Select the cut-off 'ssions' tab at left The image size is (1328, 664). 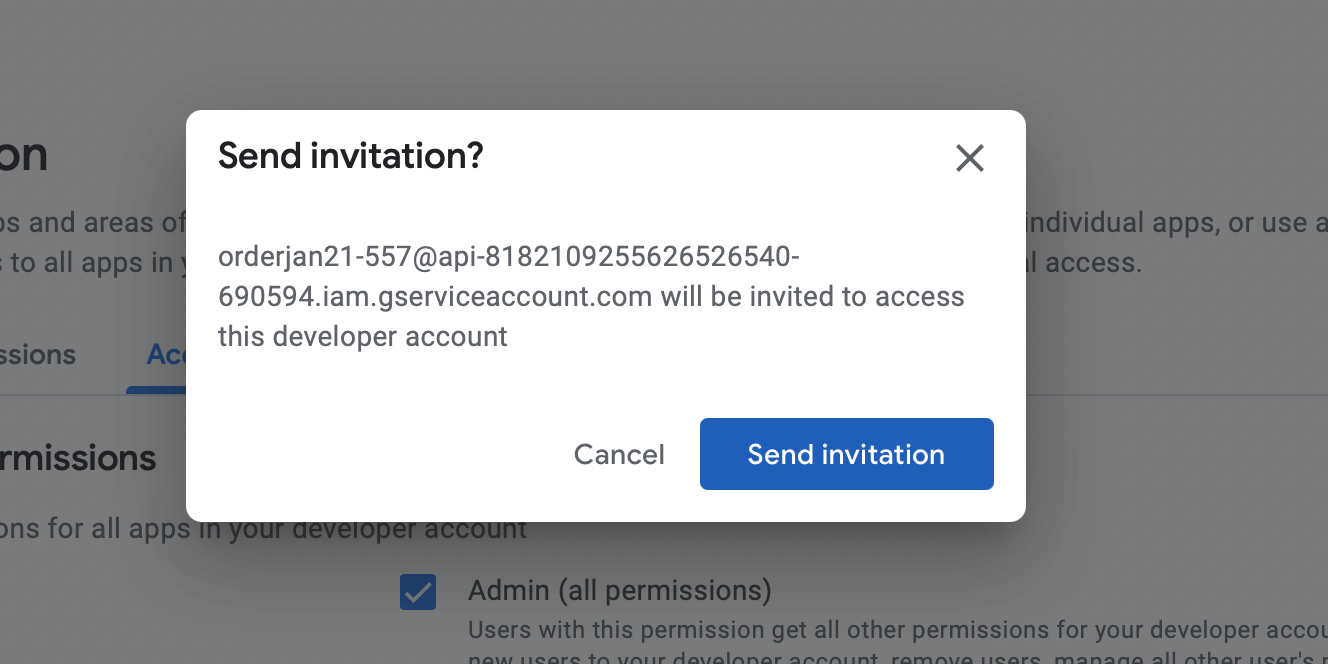(x=38, y=355)
